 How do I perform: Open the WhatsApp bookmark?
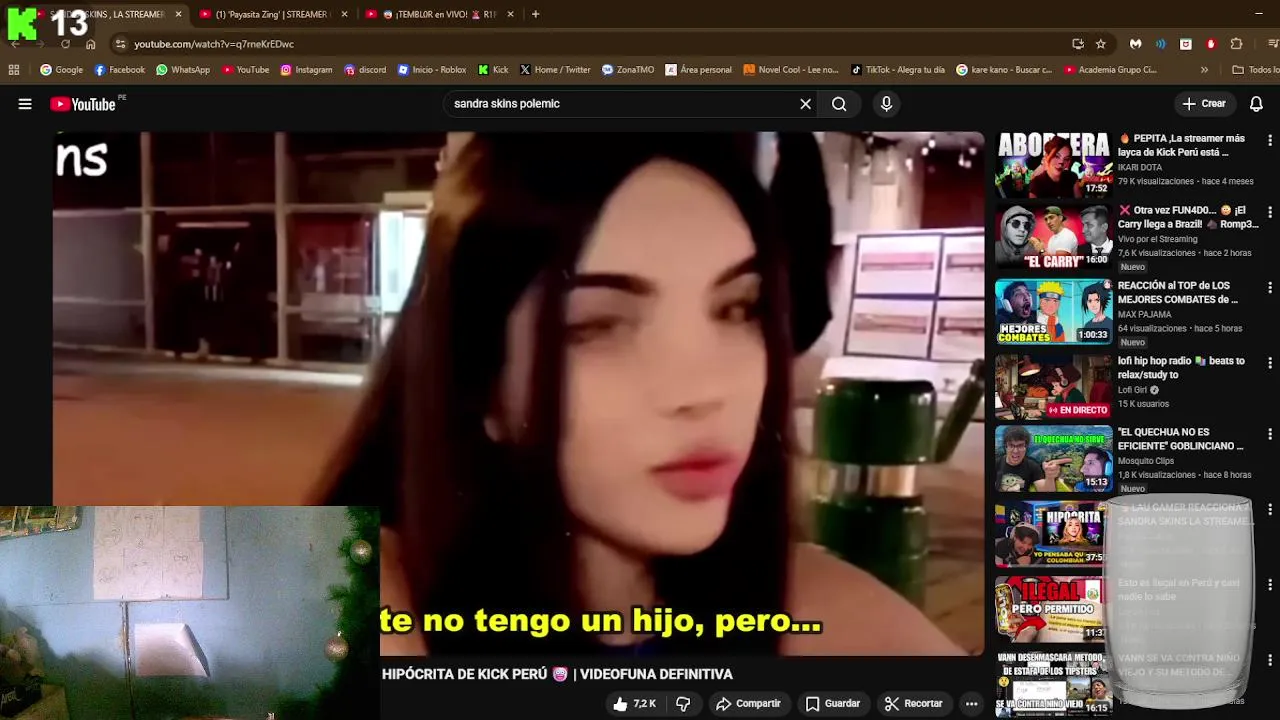click(x=183, y=70)
